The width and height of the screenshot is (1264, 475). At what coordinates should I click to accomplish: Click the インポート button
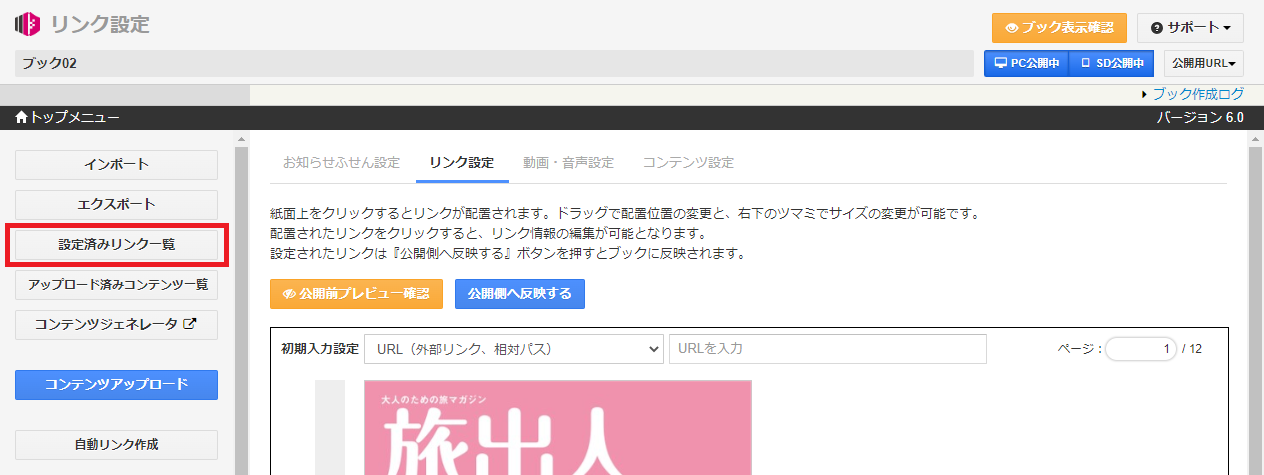click(x=116, y=164)
